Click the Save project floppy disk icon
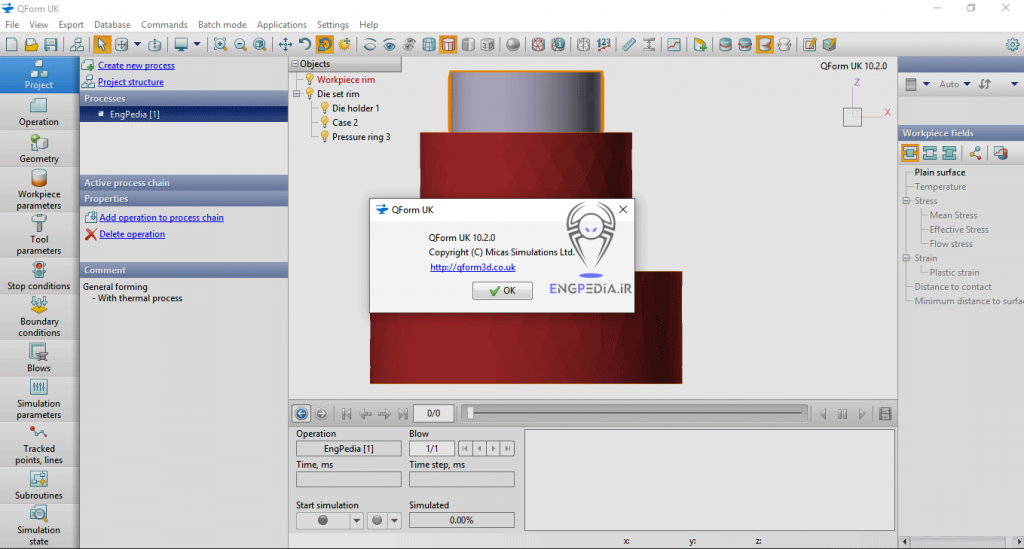 (50, 44)
